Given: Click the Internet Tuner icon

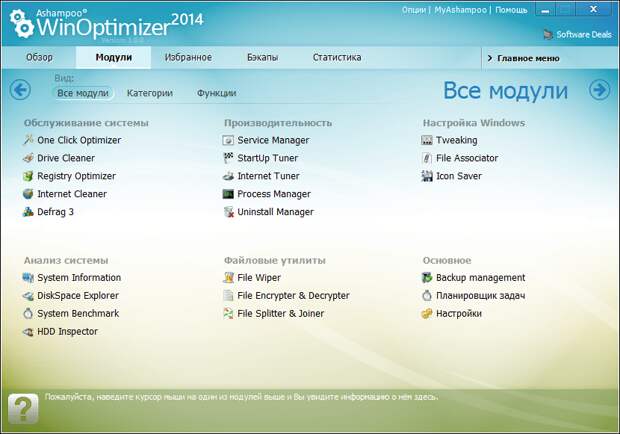Looking at the screenshot, I should pos(228,176).
